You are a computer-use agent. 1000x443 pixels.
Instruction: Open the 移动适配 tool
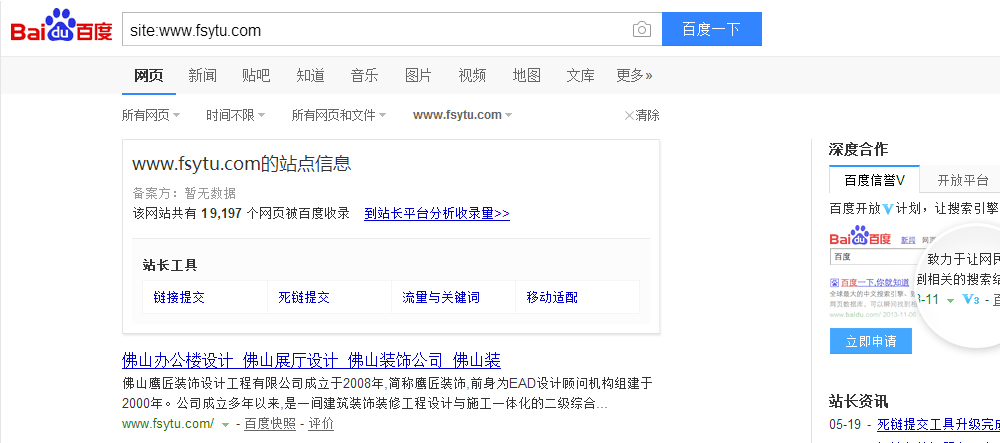point(552,298)
